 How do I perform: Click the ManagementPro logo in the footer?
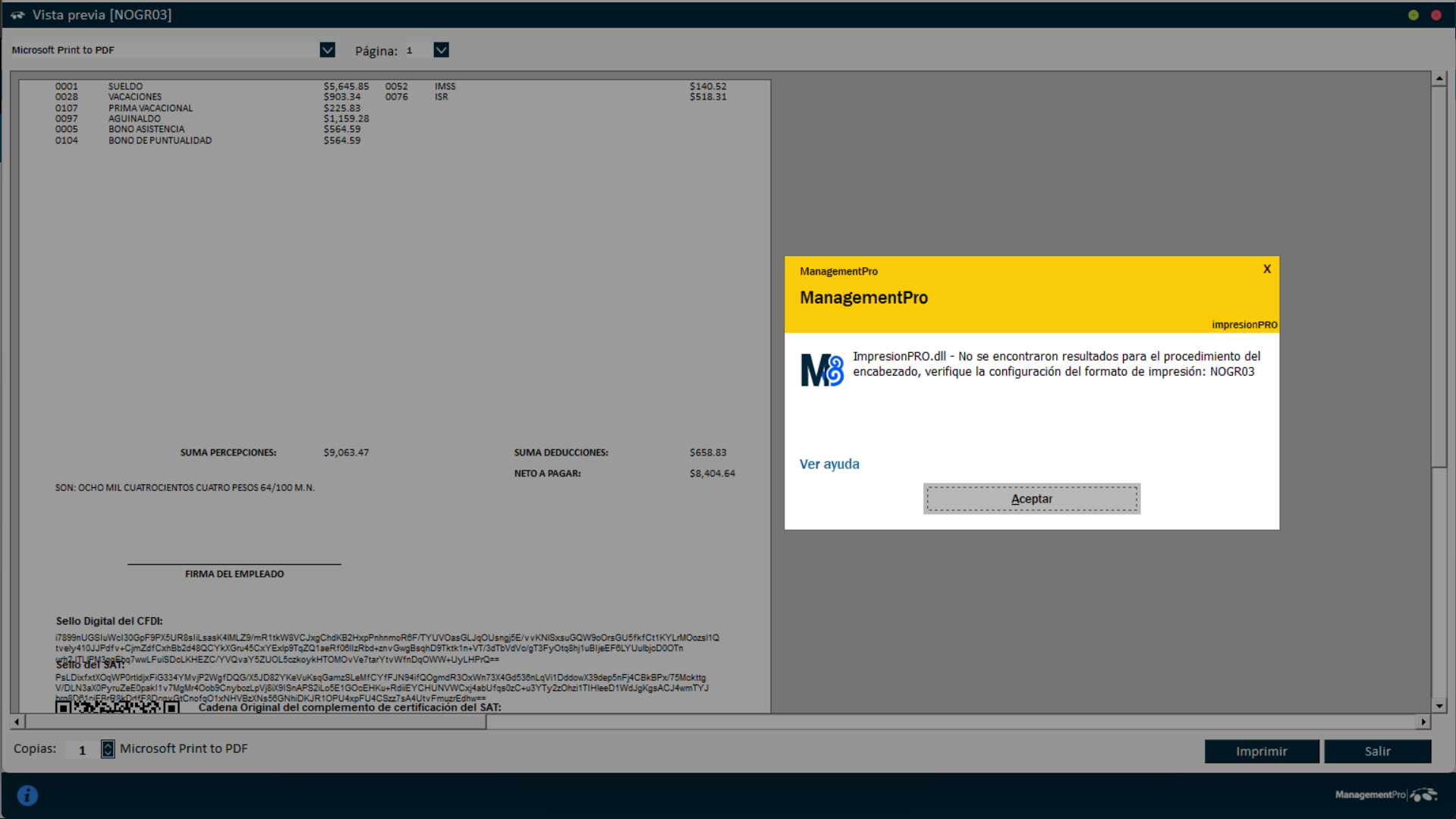1385,795
